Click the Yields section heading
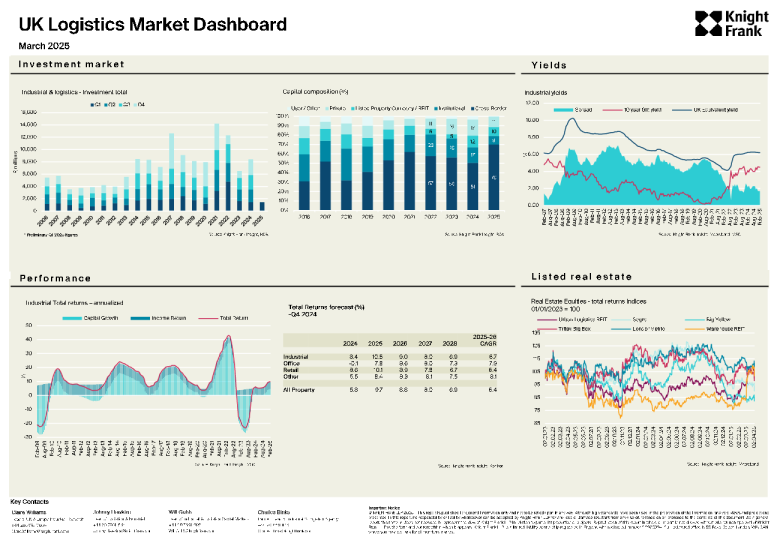Screen dimensions: 780x540 click(x=546, y=66)
